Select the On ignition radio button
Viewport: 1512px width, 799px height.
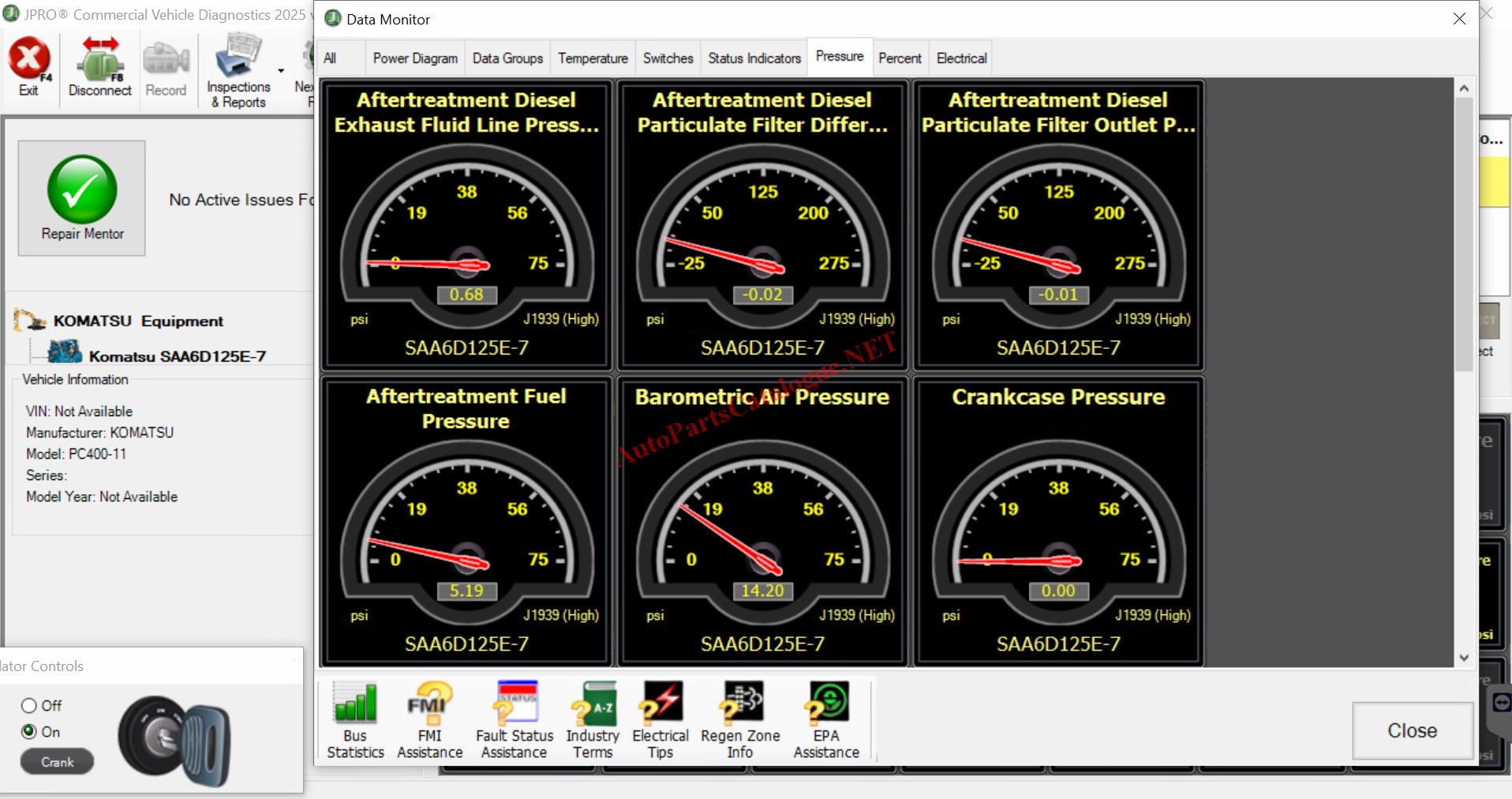coord(29,731)
